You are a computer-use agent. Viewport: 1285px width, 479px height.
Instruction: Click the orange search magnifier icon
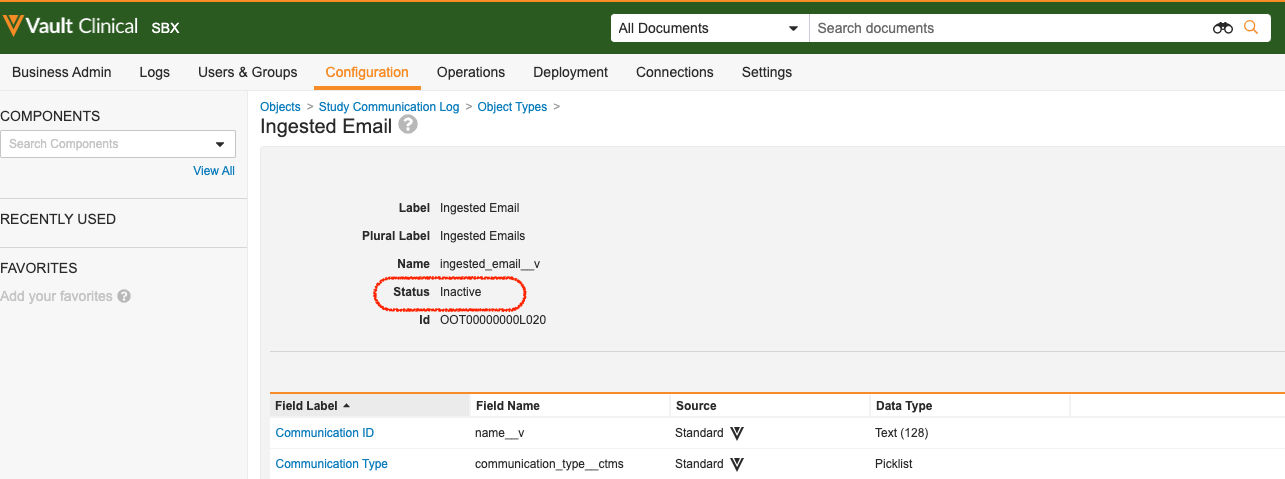coord(1250,28)
